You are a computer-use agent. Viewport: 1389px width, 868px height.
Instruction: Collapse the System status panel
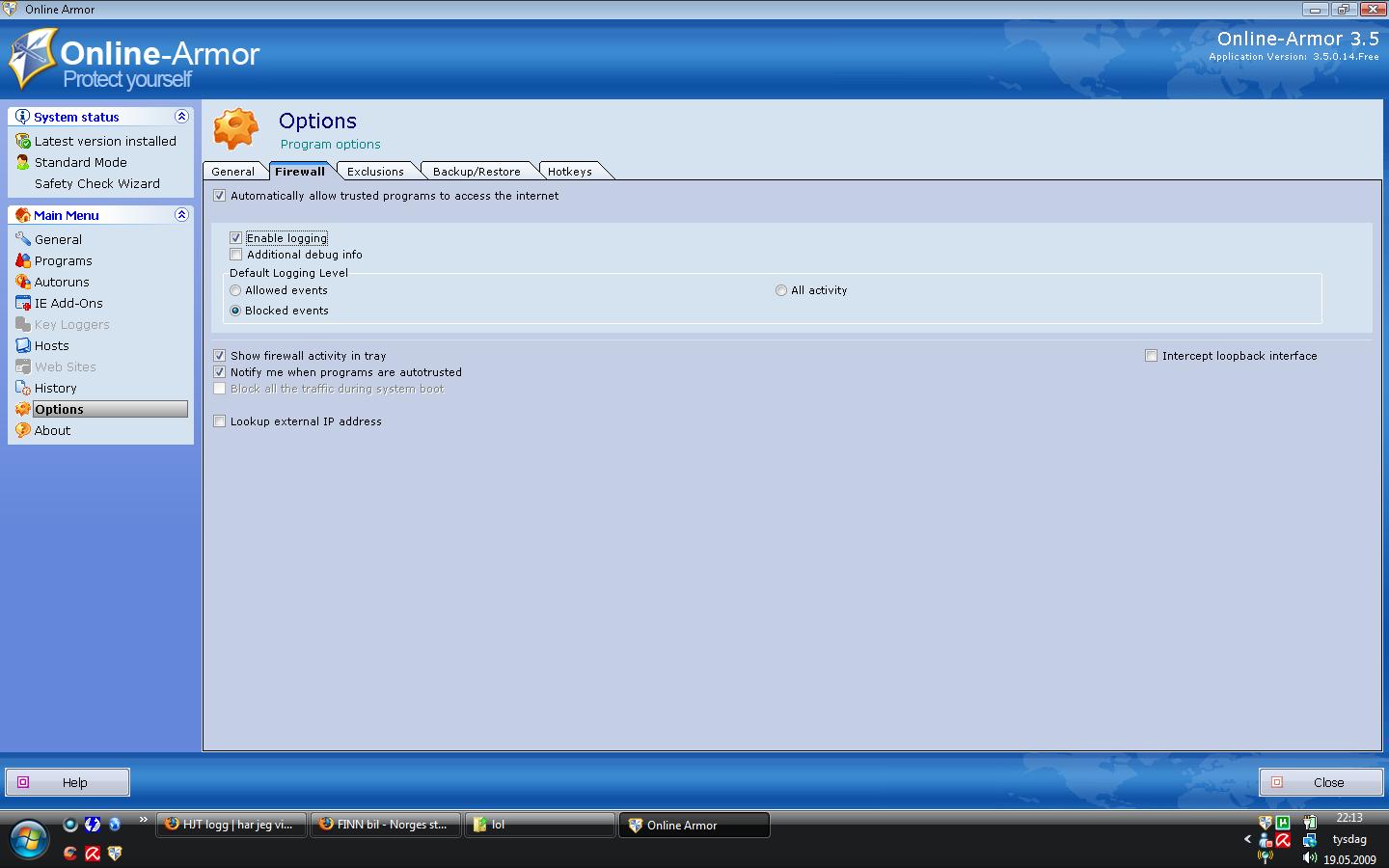tap(181, 116)
